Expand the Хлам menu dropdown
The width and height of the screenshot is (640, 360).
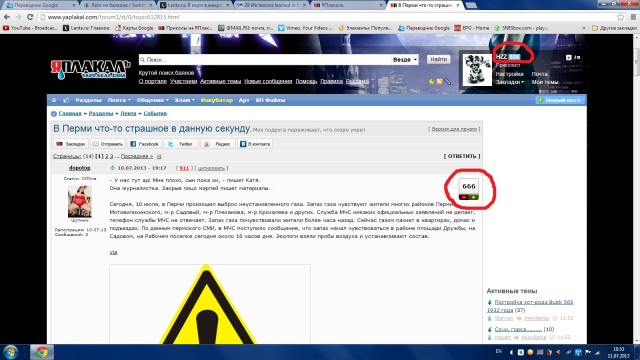(x=184, y=100)
